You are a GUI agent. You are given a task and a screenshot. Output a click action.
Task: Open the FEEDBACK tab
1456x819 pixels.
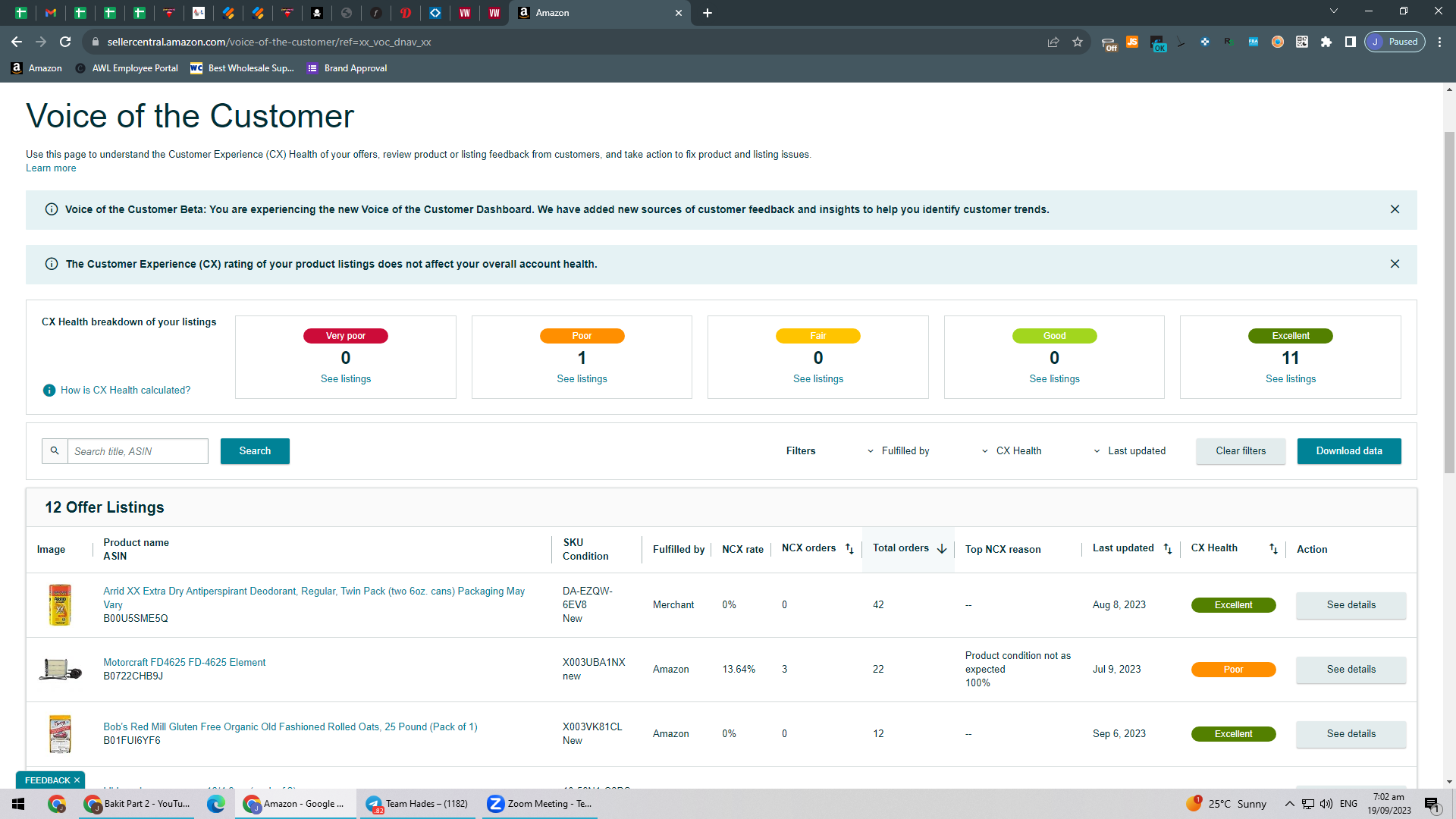click(47, 780)
